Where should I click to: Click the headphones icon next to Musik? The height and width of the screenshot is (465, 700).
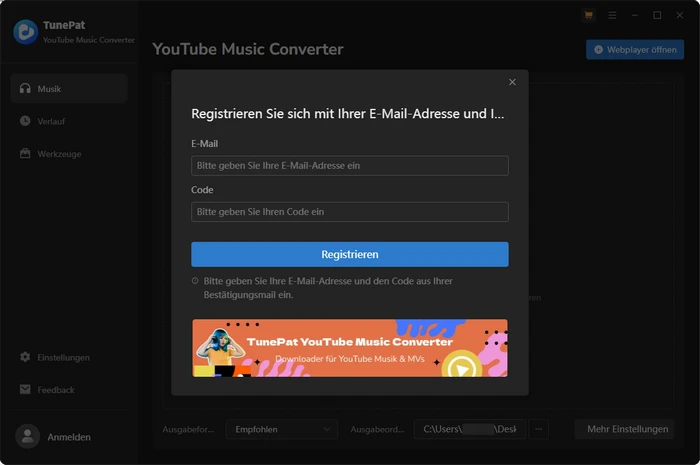[25, 88]
